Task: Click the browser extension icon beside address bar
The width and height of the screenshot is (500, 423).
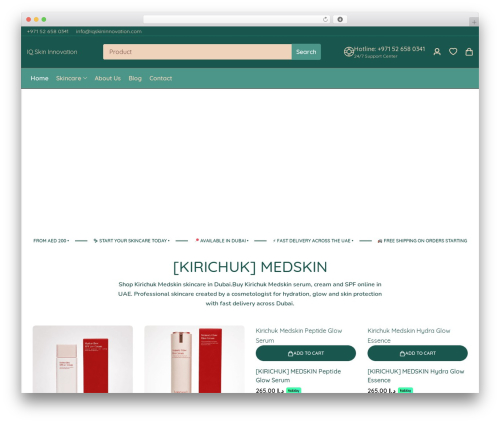Action: (x=340, y=19)
